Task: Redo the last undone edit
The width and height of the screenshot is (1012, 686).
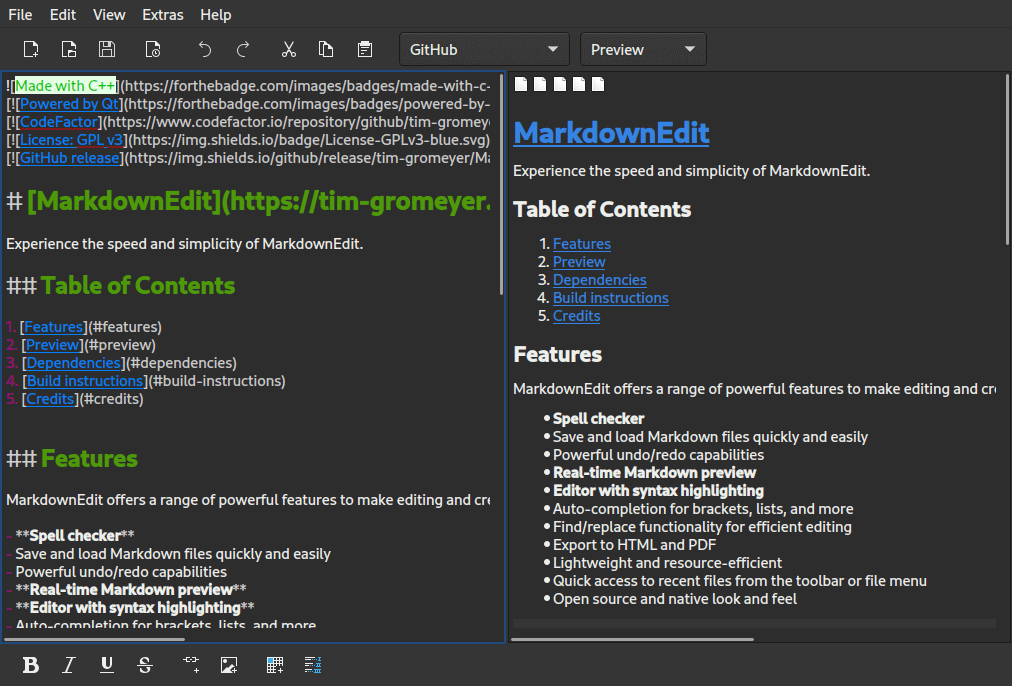Action: [243, 50]
